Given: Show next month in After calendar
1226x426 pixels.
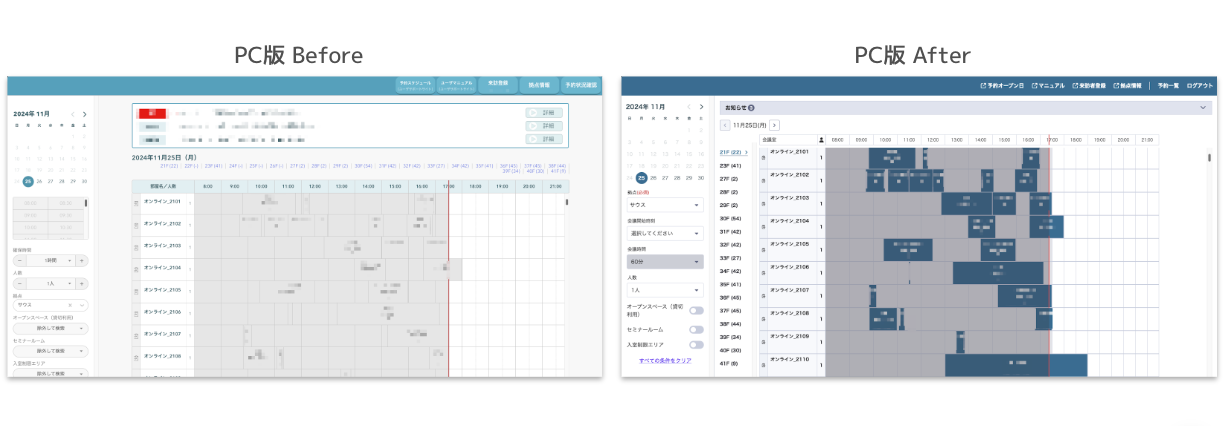Looking at the screenshot, I should pos(704,106).
